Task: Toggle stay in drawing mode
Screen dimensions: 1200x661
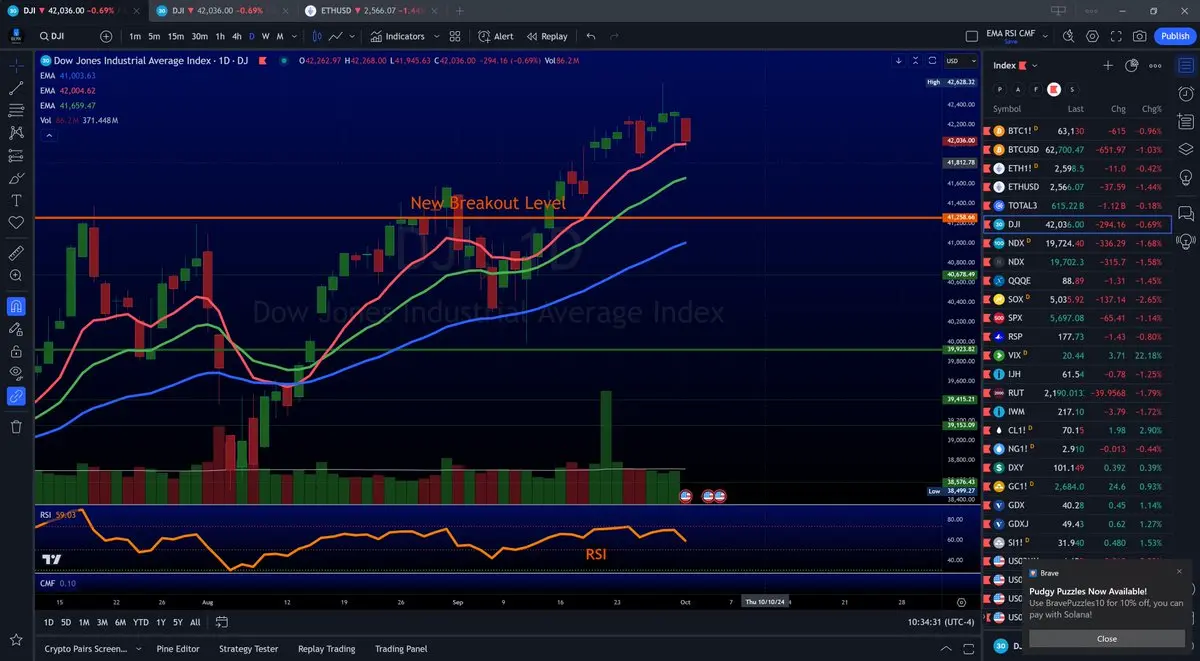Action: pyautogui.click(x=16, y=328)
